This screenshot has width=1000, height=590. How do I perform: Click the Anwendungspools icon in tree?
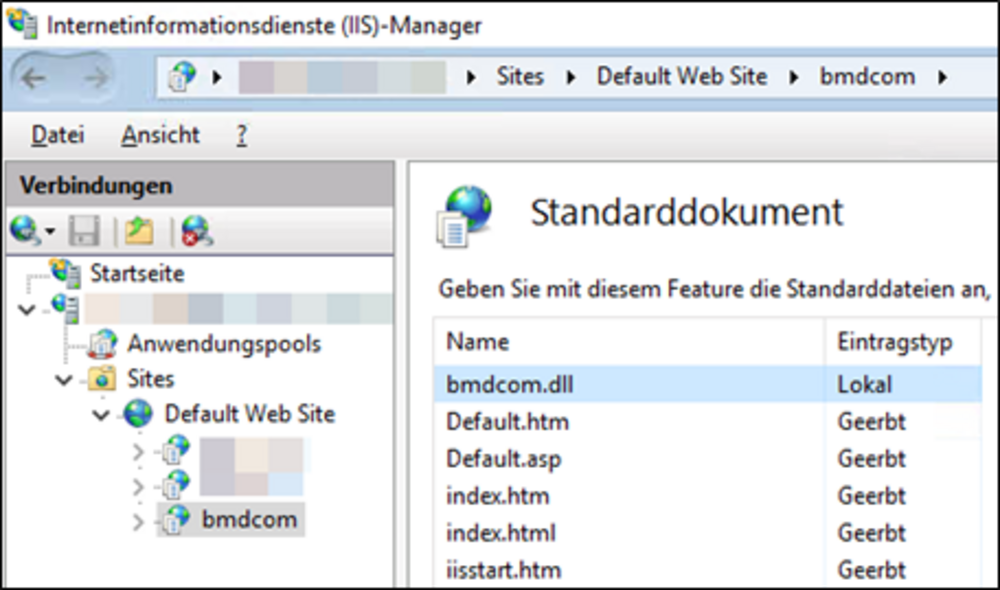[x=102, y=344]
